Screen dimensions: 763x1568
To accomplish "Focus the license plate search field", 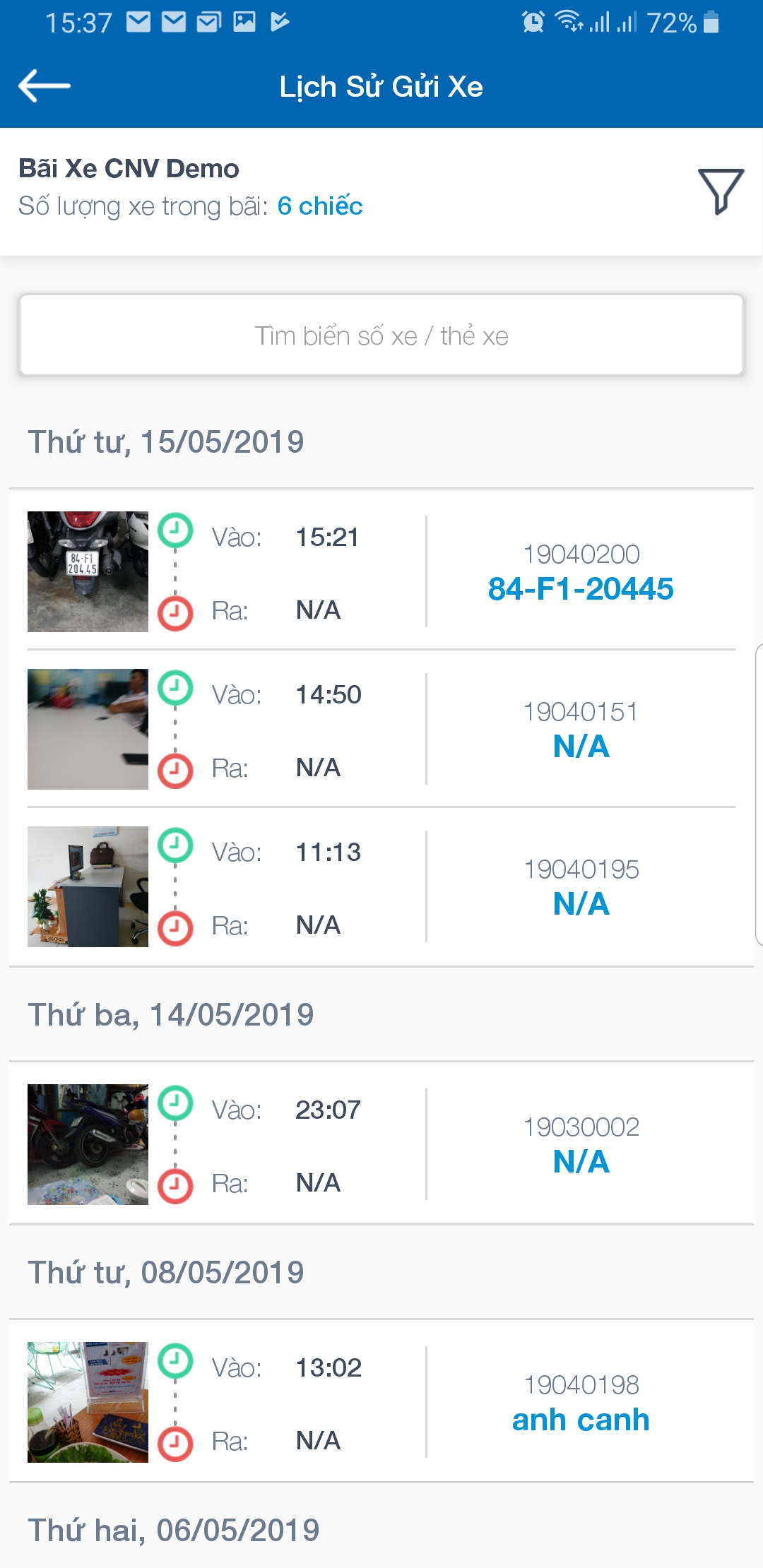I will (381, 335).
